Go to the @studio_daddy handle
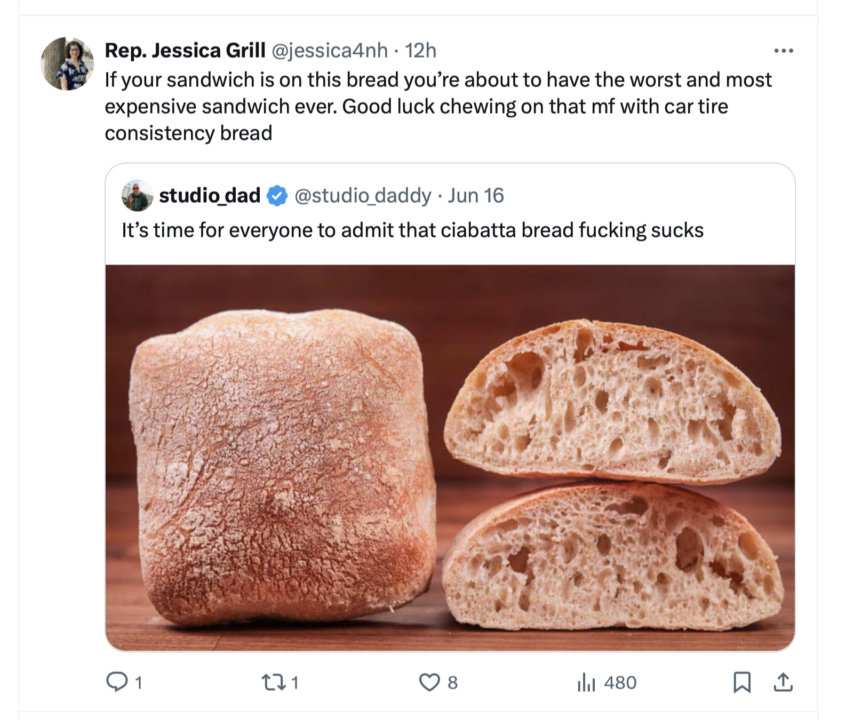This screenshot has height=720, width=846. pyautogui.click(x=362, y=196)
